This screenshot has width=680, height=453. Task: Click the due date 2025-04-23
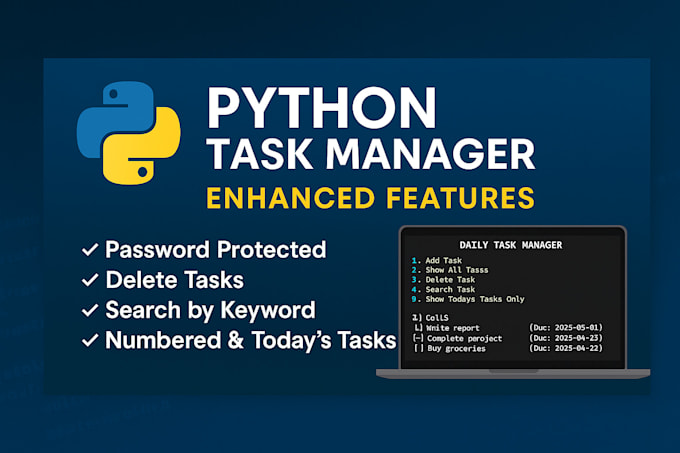566,338
